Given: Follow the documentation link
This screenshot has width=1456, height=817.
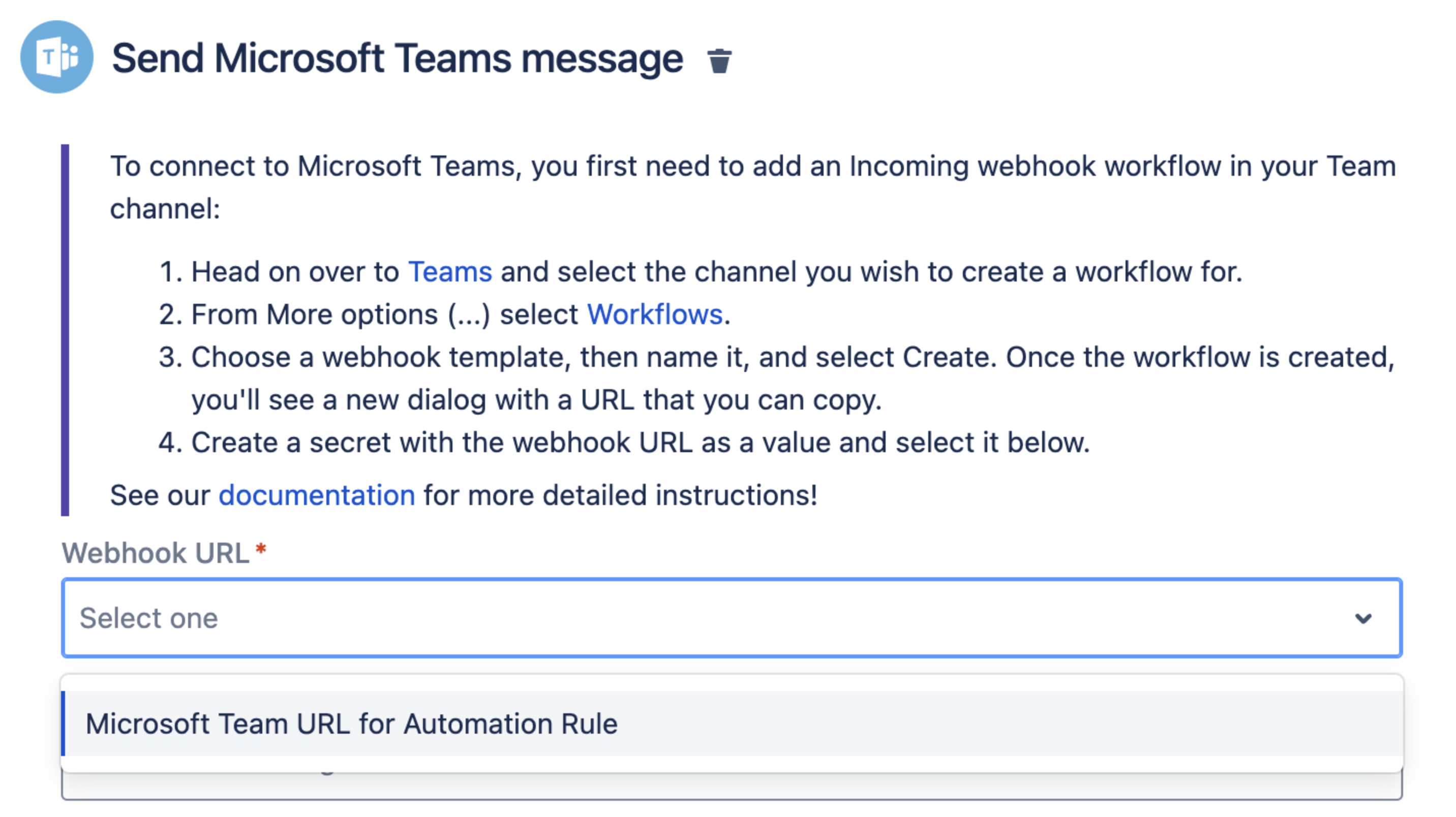Looking at the screenshot, I should pyautogui.click(x=317, y=495).
